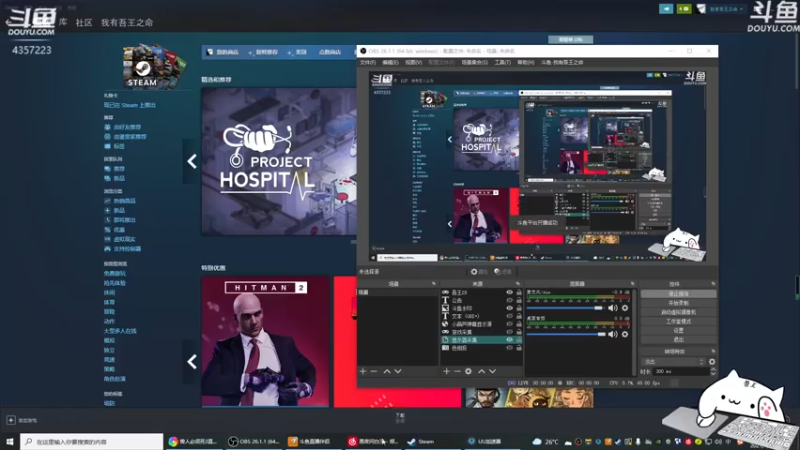Click the 退出 button in OBS
The image size is (800, 450).
678,340
